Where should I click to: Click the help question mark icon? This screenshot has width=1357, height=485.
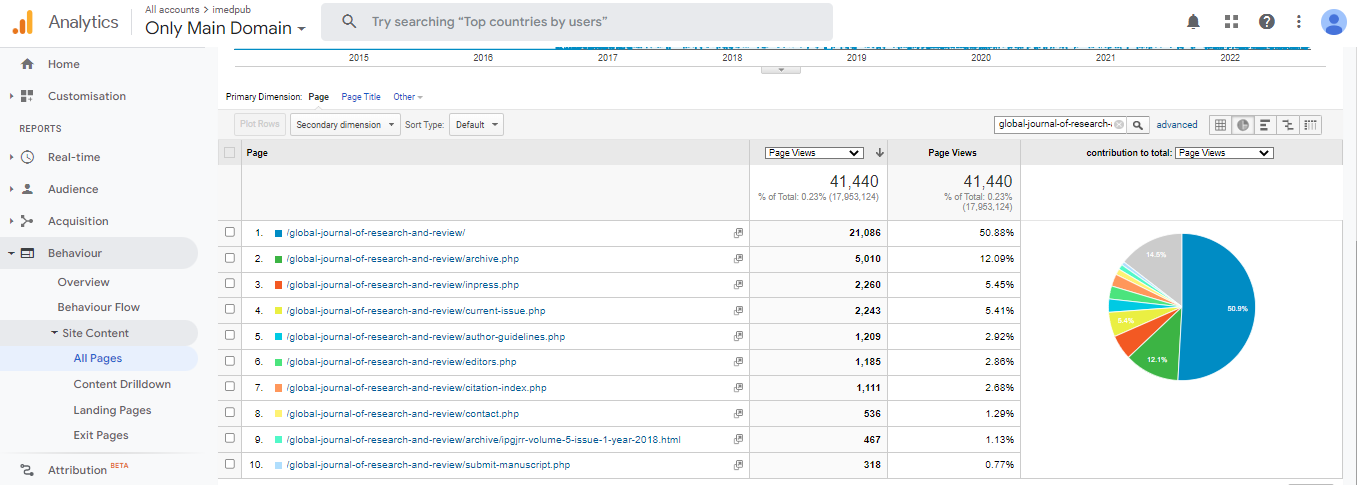click(1266, 22)
